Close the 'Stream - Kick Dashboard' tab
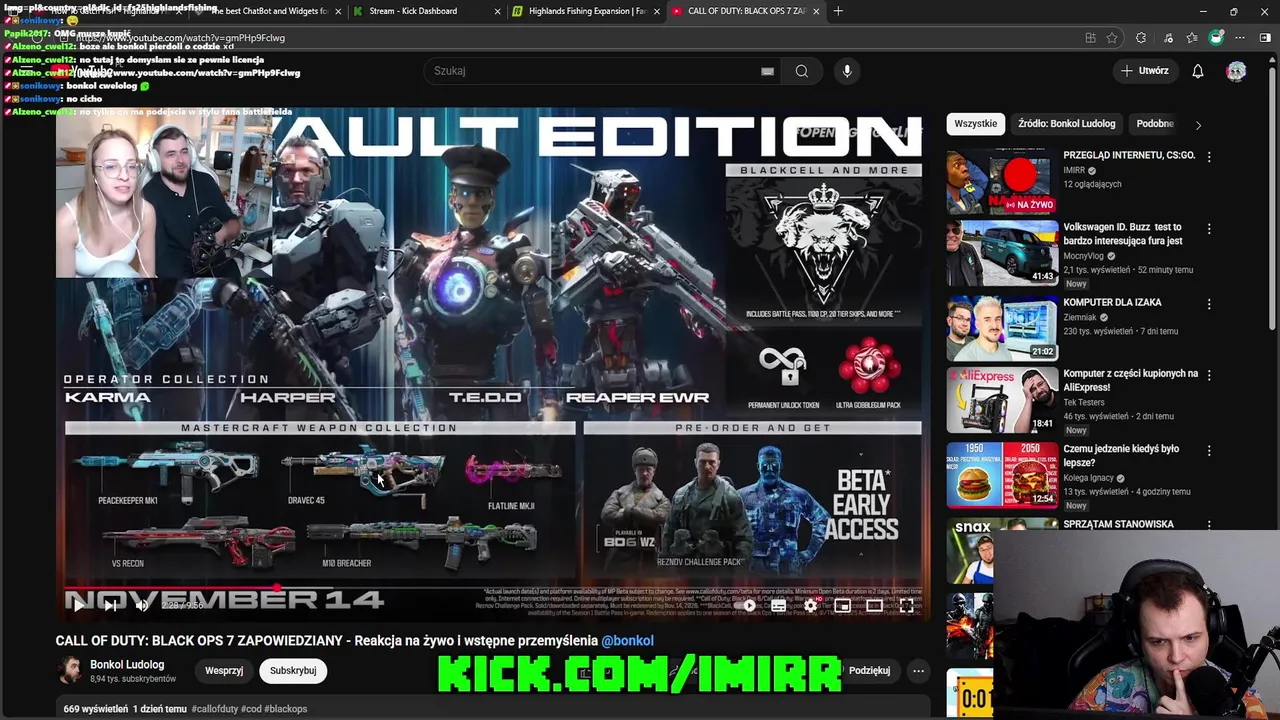This screenshot has height=720, width=1280. click(498, 11)
